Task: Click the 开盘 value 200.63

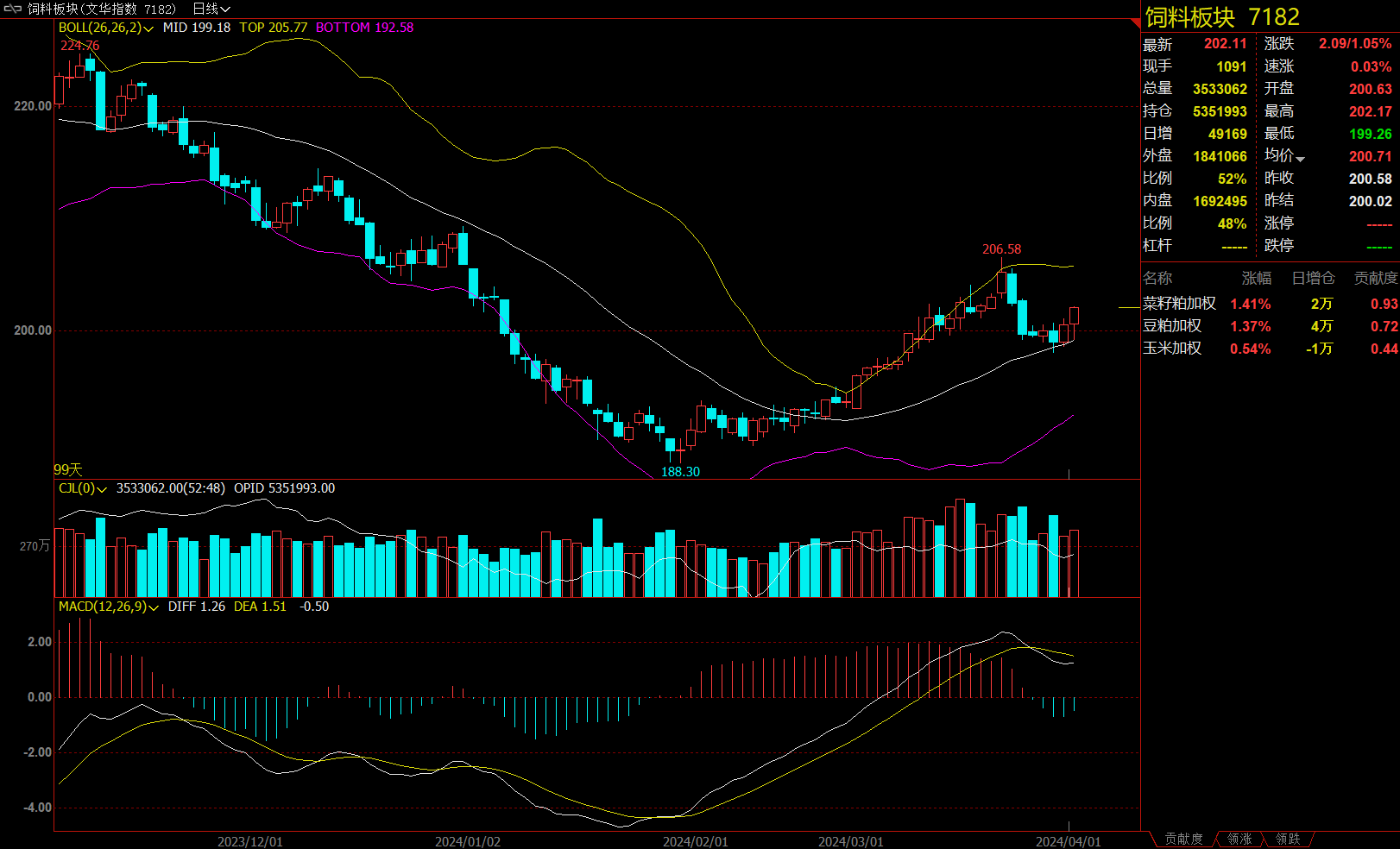Action: tap(1371, 89)
